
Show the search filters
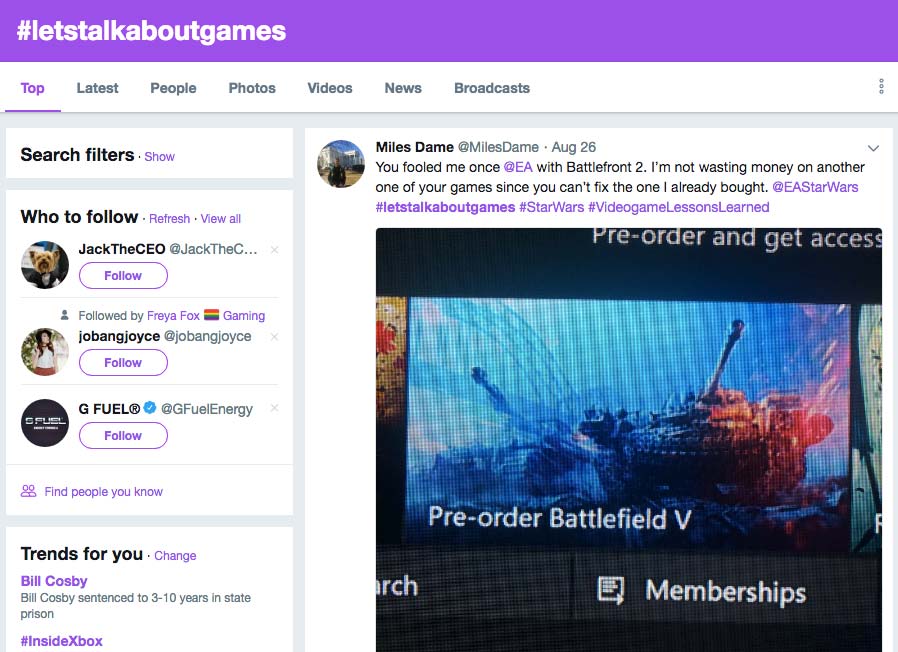pos(159,157)
